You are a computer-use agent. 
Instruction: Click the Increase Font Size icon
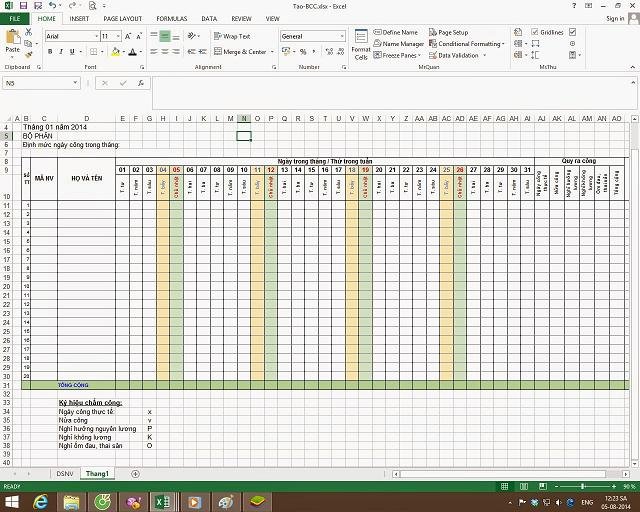pyautogui.click(x=128, y=36)
